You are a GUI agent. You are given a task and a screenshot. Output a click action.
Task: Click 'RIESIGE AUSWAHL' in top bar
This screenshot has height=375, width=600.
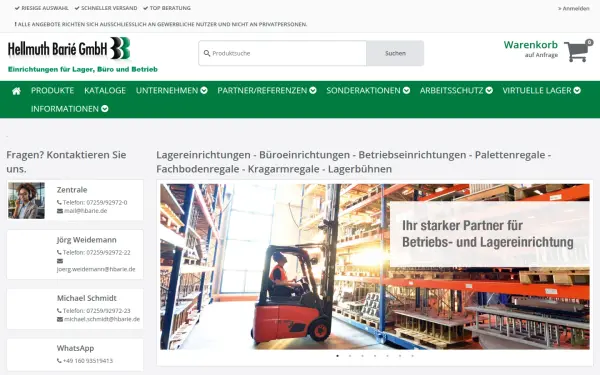click(45, 8)
